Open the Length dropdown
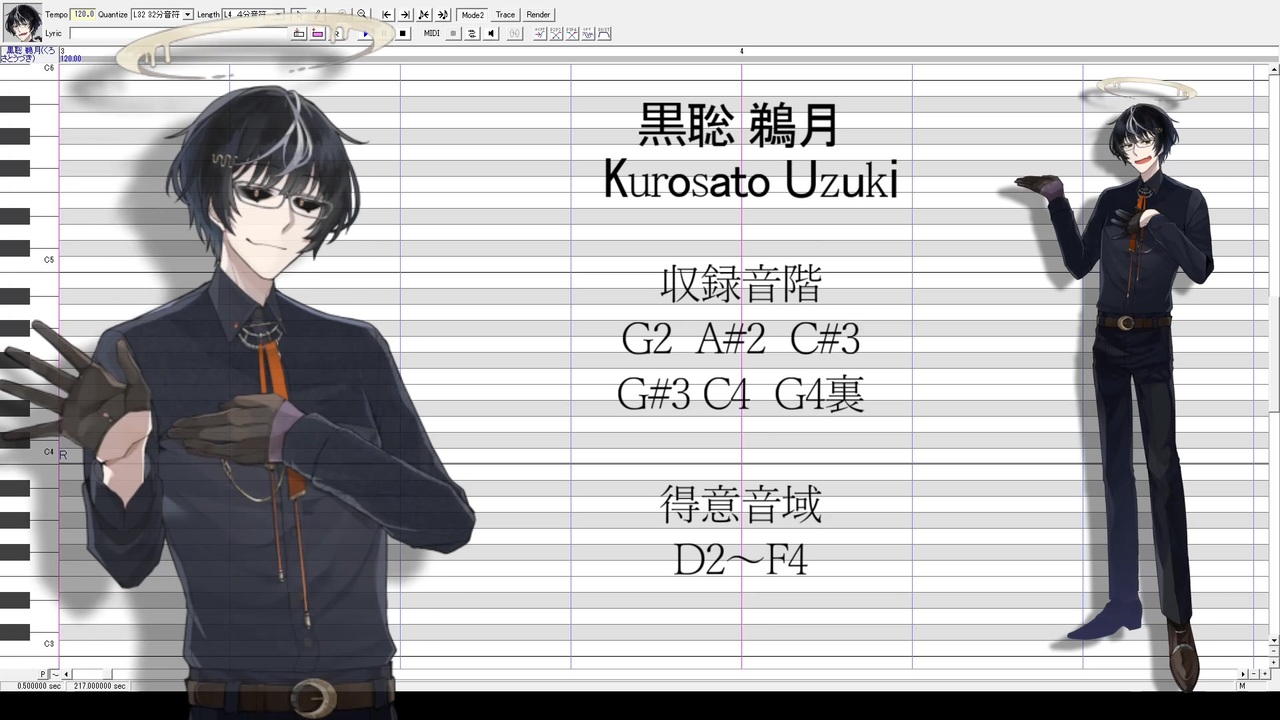The image size is (1280, 720). [x=238, y=14]
